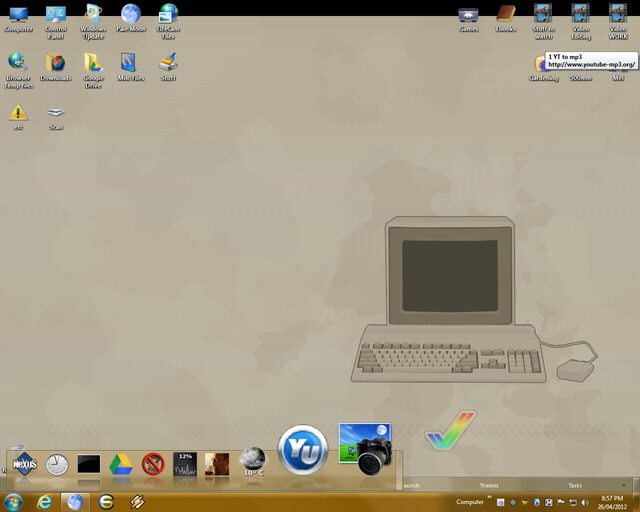Open the Ebooks folder icon
Screen dimensions: 640x512
pyautogui.click(x=506, y=19)
